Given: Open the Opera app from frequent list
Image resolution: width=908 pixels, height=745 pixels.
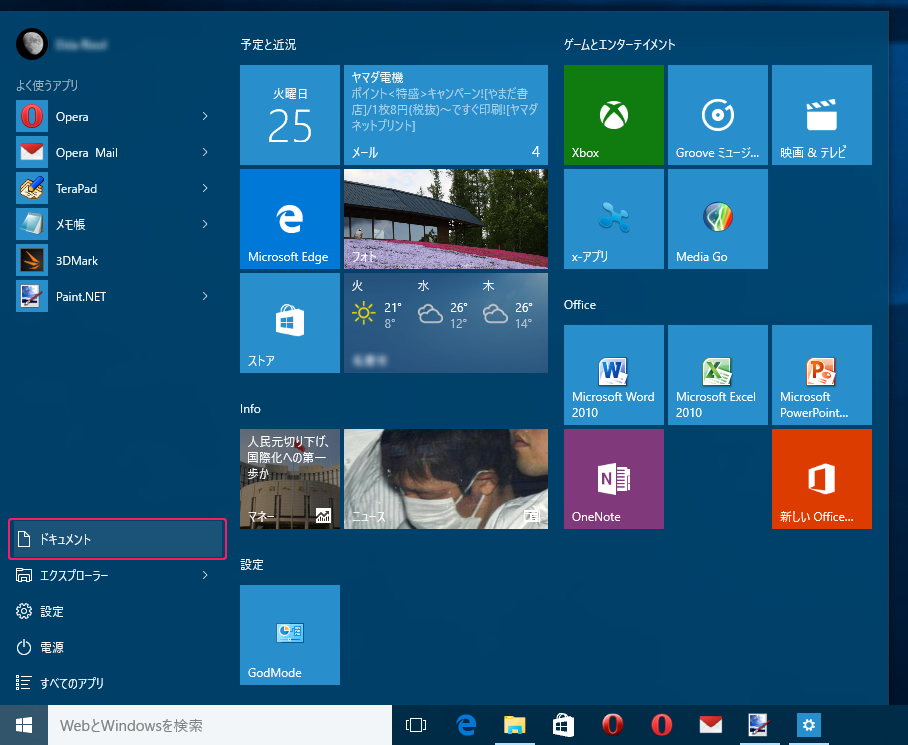Looking at the screenshot, I should tap(112, 116).
